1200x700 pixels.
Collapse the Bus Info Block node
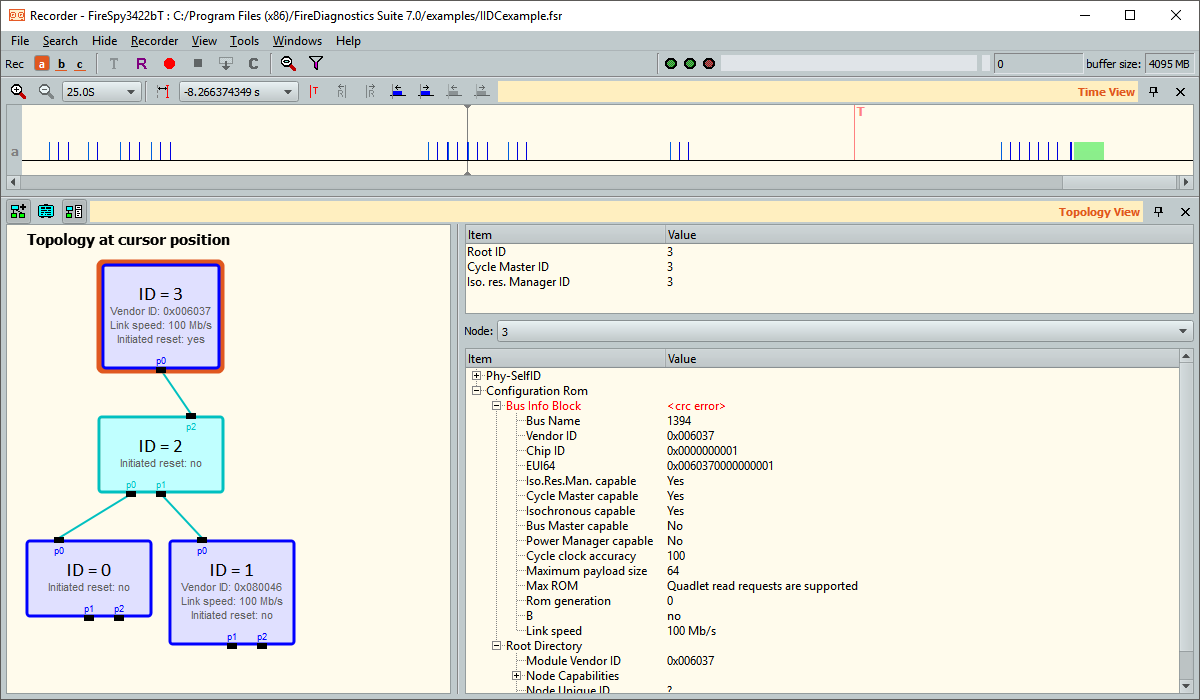(497, 406)
